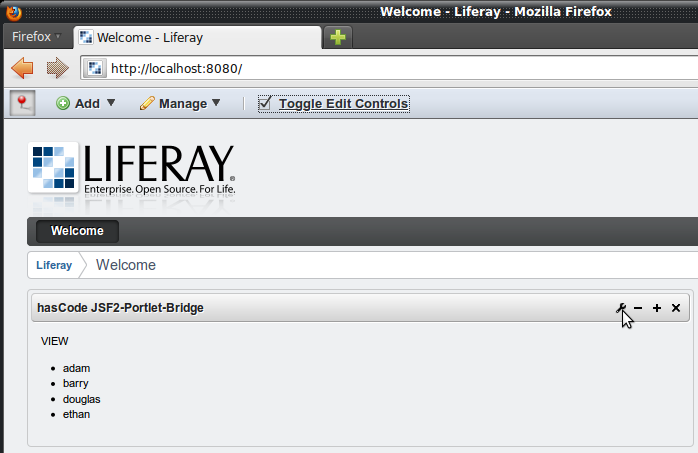This screenshot has width=698, height=453.
Task: Toggle the Edit Controls checkbox
Action: pyautogui.click(x=265, y=103)
